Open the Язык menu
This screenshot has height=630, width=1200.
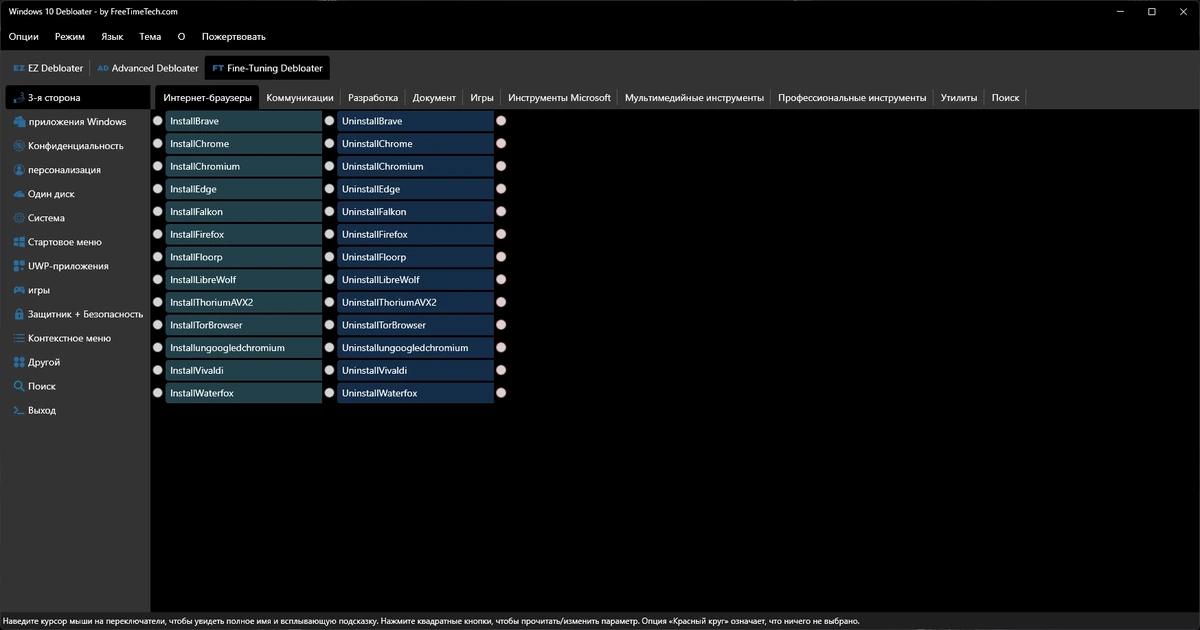coord(112,36)
